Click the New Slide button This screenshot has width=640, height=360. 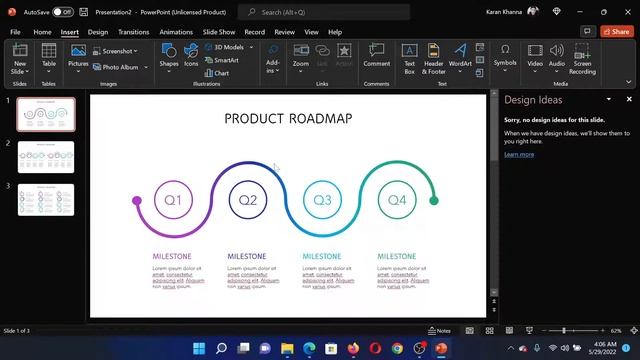(20, 59)
